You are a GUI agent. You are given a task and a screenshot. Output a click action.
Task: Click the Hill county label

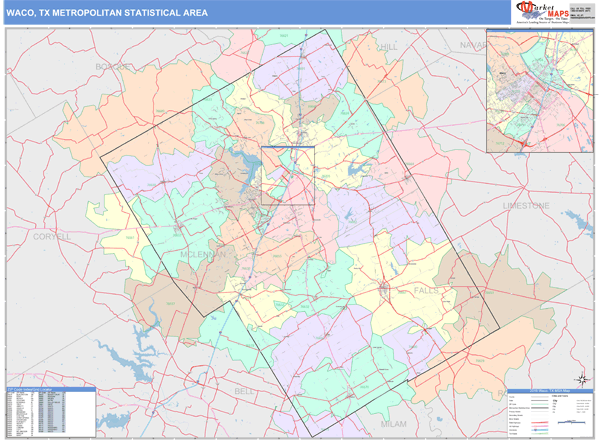tap(390, 47)
